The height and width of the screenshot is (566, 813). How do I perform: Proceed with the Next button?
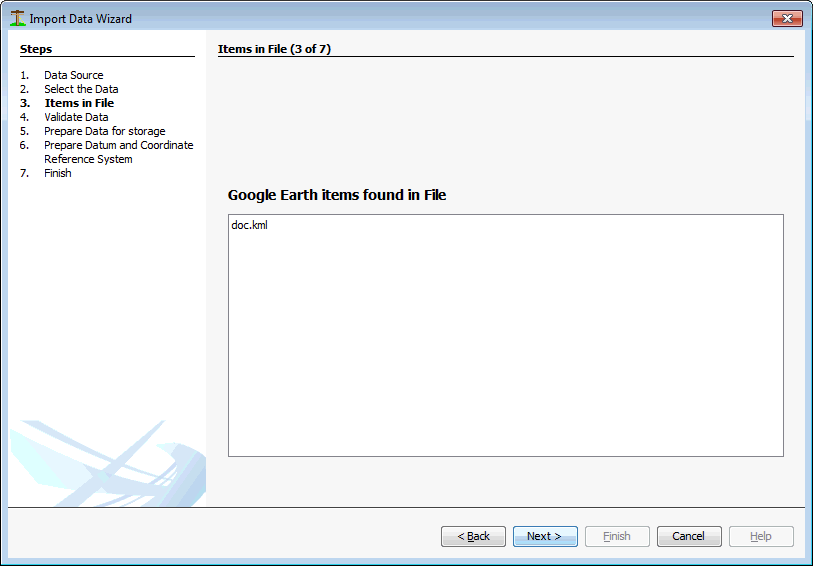pos(545,536)
